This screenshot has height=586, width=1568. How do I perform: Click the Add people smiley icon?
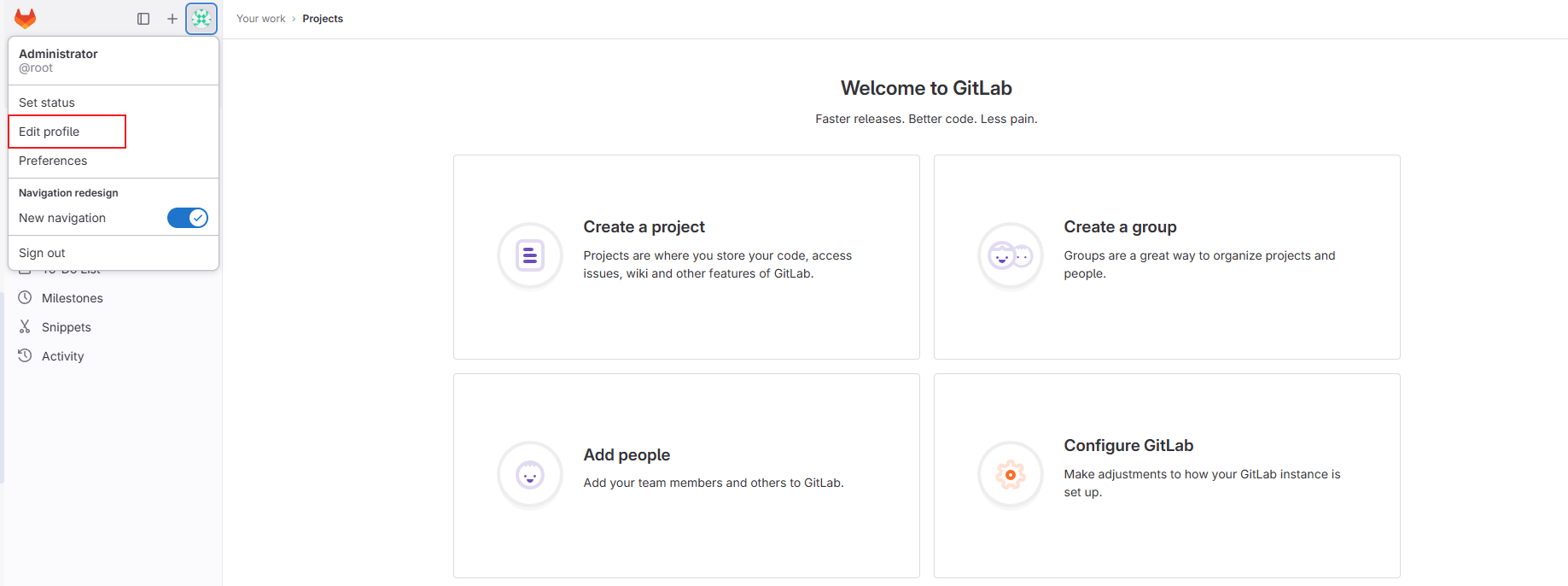pyautogui.click(x=529, y=474)
